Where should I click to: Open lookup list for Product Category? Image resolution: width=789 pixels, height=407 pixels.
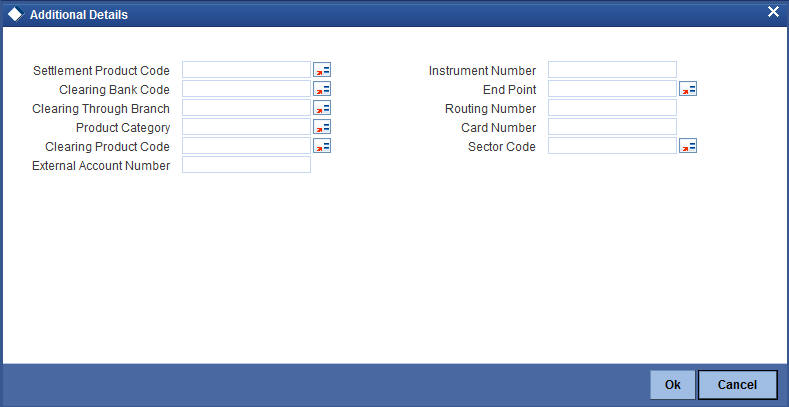(322, 127)
